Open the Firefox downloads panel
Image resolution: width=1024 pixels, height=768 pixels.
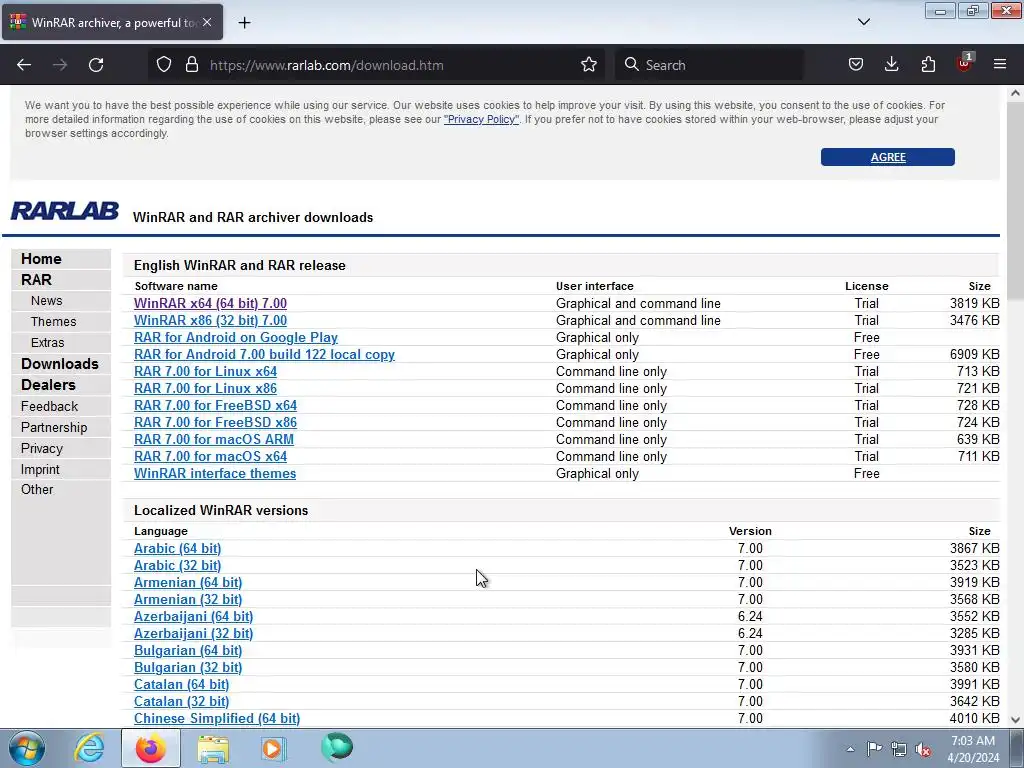[x=891, y=65]
